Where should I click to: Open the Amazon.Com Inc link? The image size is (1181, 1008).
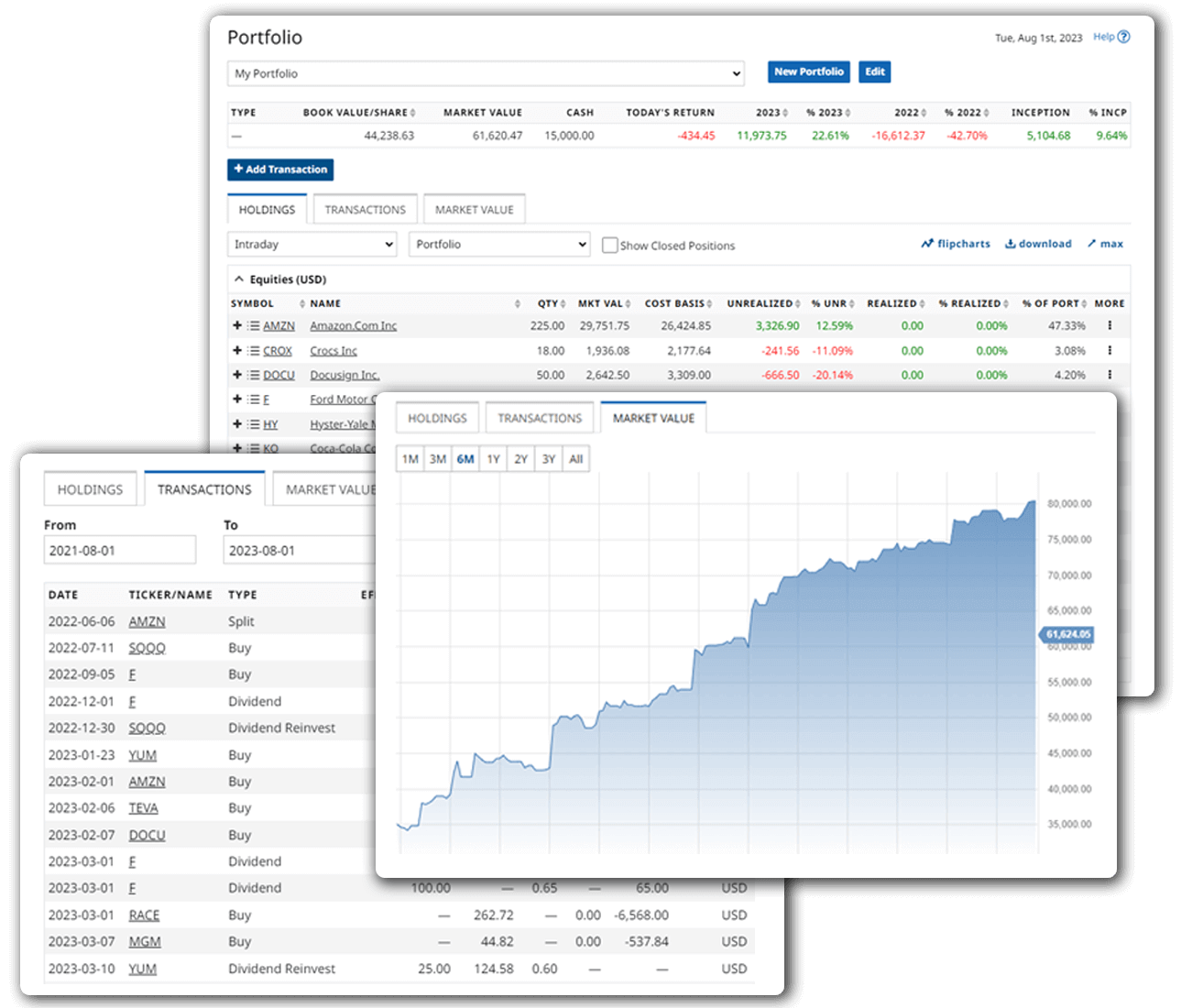click(353, 325)
